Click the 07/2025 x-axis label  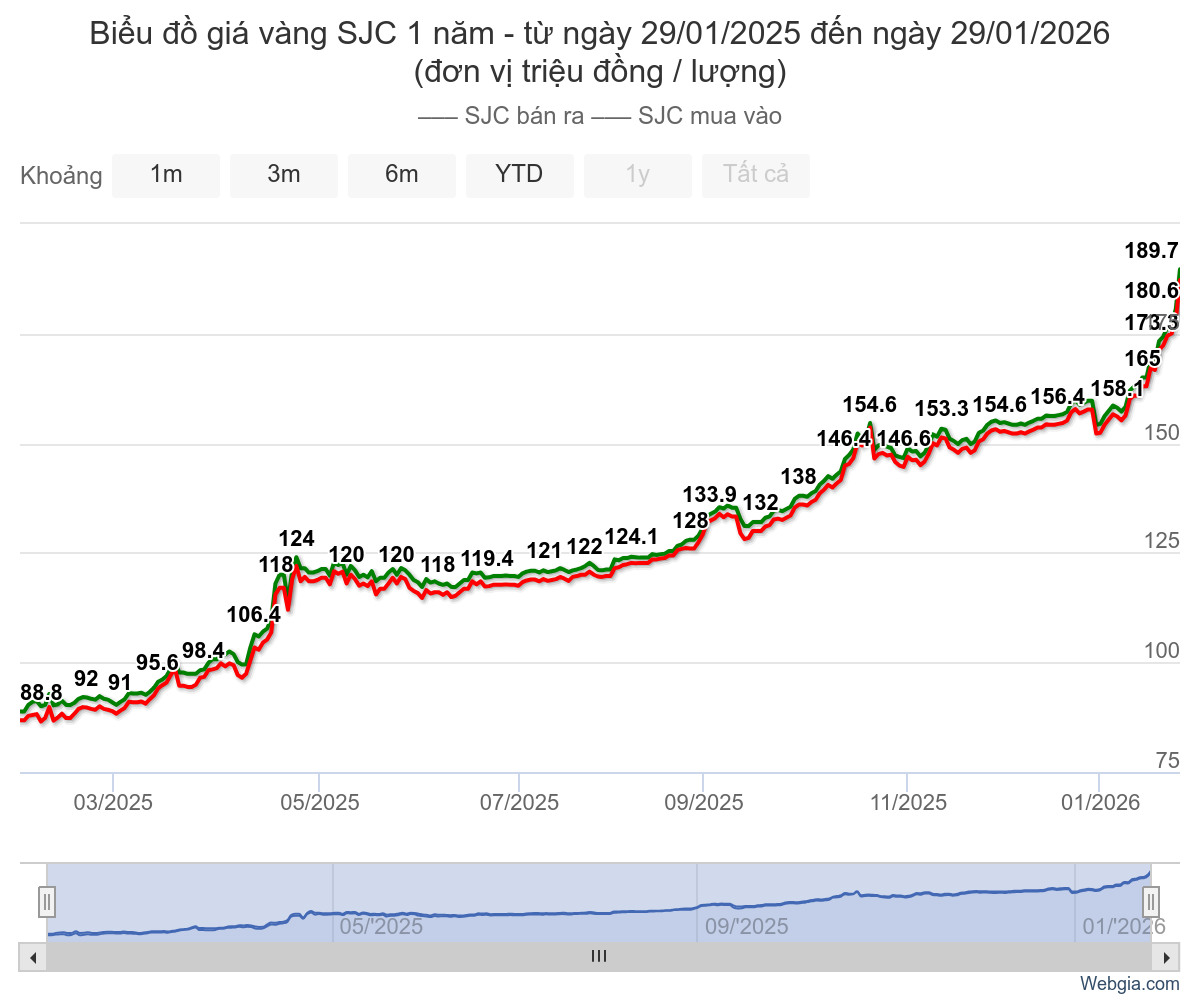(x=520, y=803)
